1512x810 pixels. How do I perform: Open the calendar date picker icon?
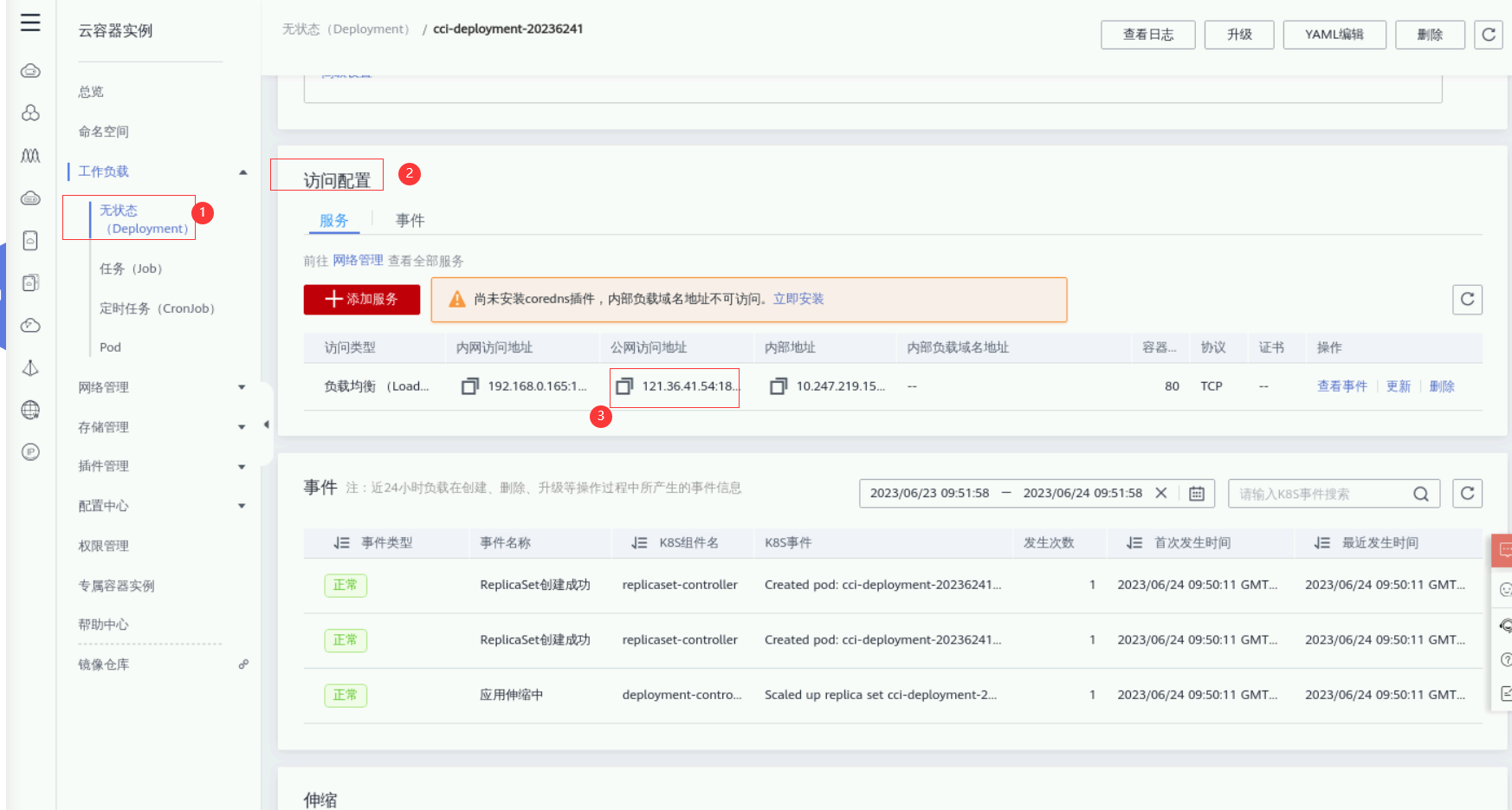tap(1197, 494)
